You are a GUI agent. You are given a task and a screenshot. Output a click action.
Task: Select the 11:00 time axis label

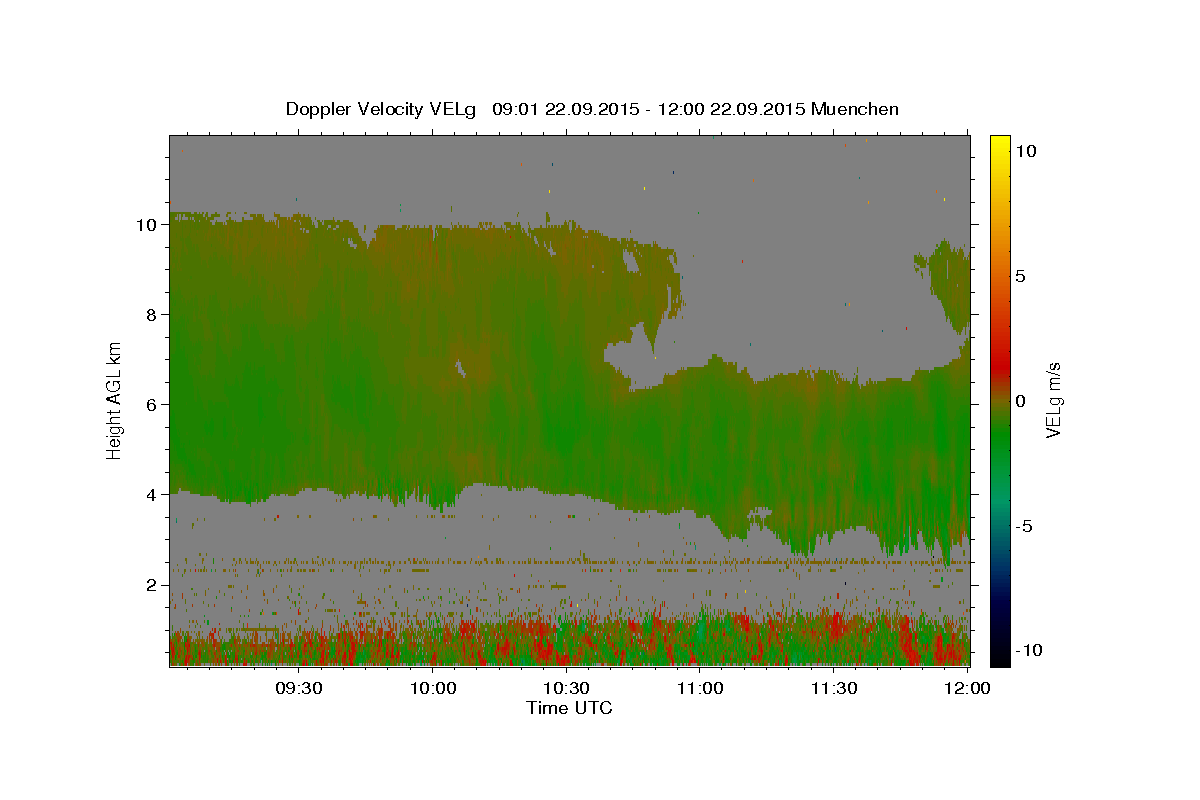point(700,688)
